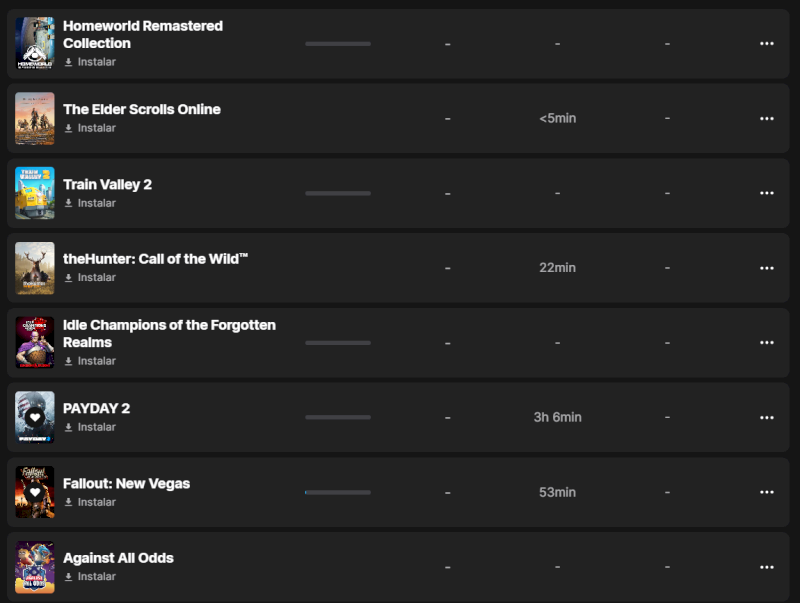Toggle favorite heart on PAYDAY 2 cover
This screenshot has height=603, width=800.
point(35,417)
